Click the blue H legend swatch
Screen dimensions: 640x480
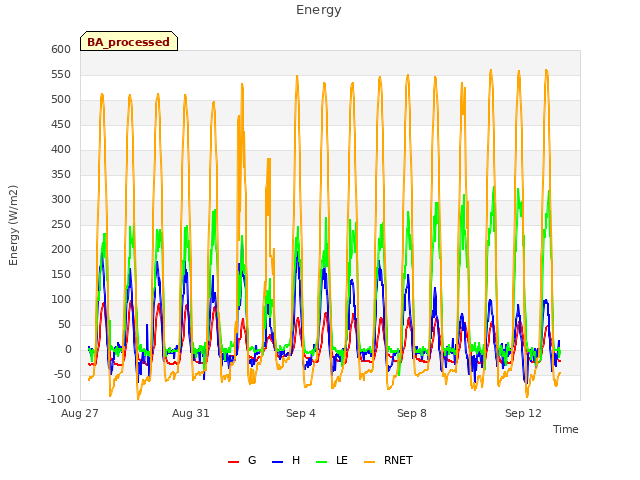[277, 462]
